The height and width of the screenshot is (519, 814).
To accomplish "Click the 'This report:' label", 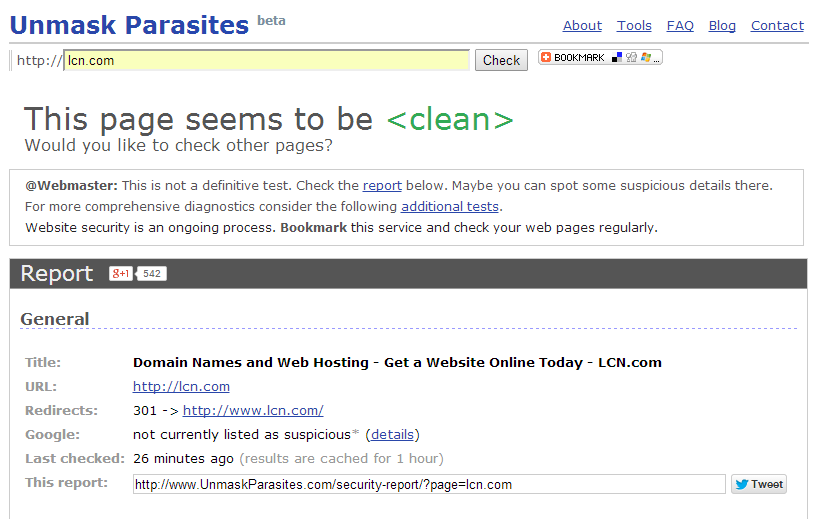I will [x=66, y=483].
